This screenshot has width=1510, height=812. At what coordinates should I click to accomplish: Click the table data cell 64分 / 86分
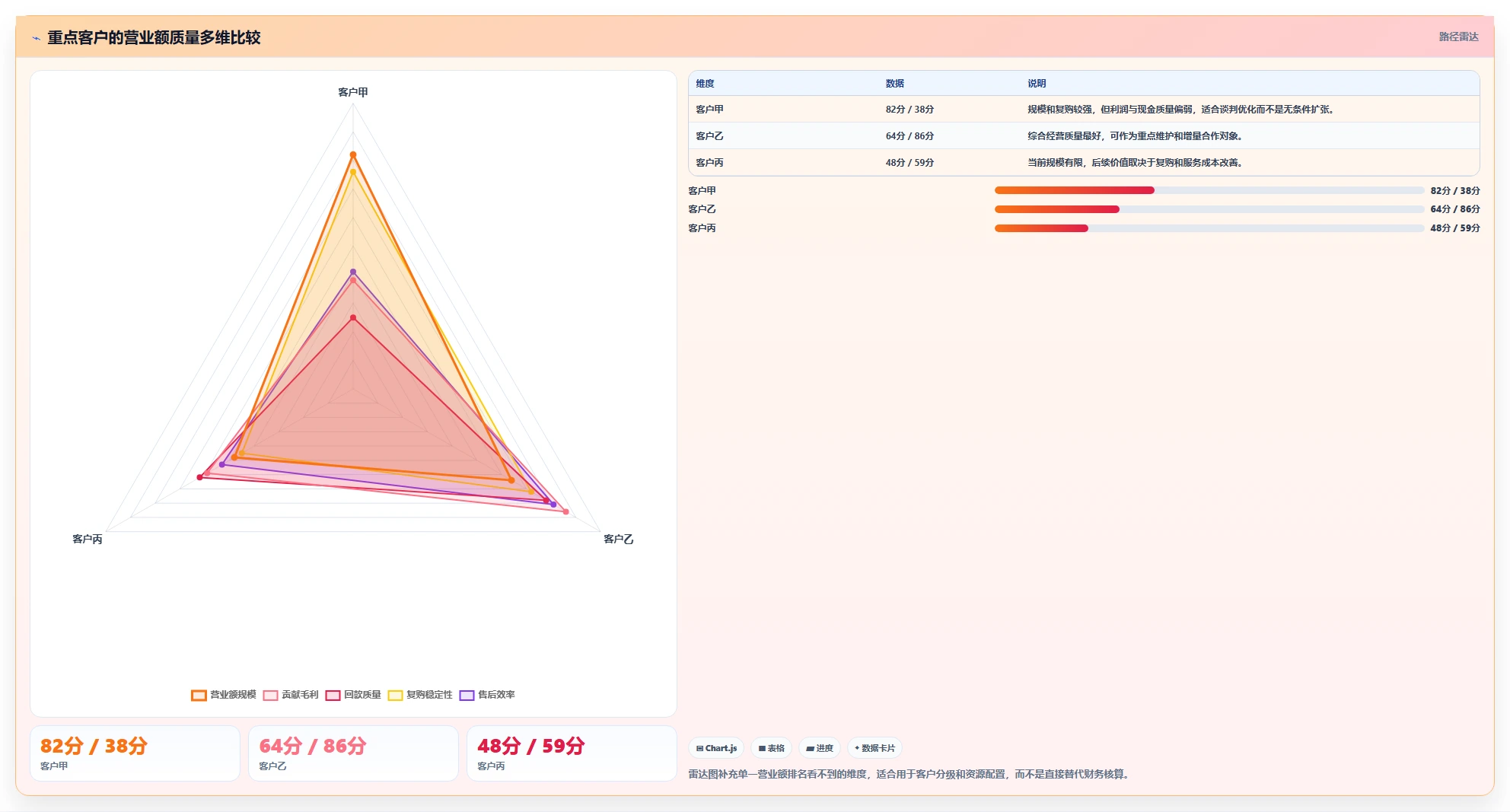910,136
